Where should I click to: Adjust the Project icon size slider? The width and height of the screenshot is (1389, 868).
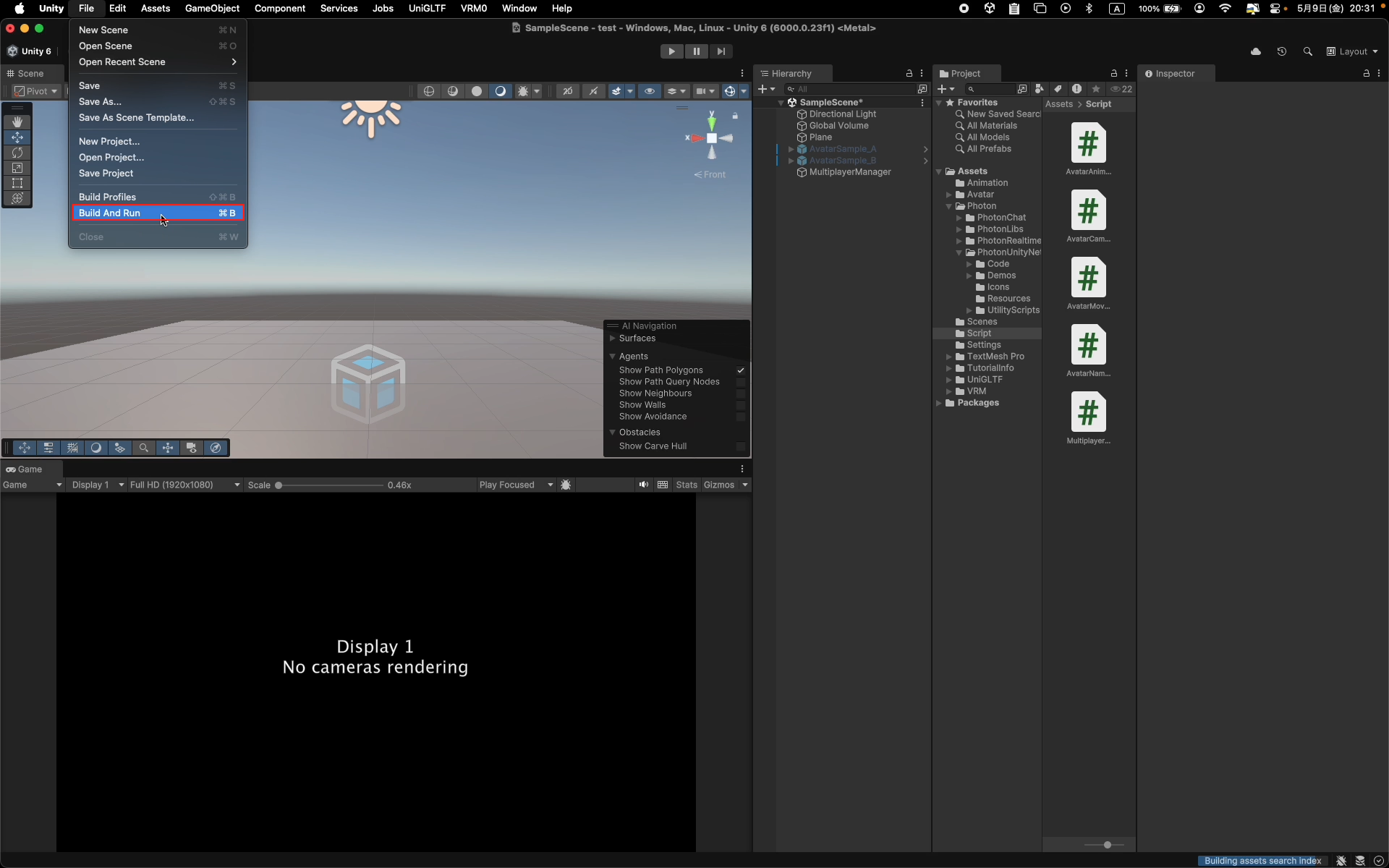1104,845
